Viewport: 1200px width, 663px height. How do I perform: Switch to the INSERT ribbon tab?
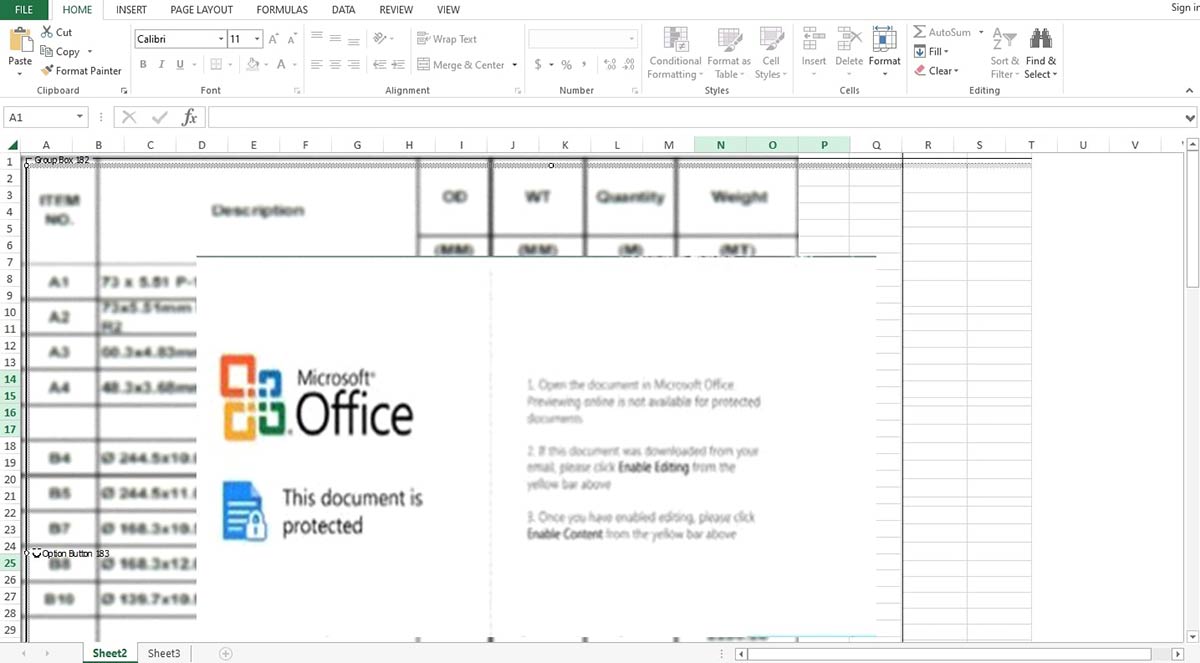coord(131,9)
